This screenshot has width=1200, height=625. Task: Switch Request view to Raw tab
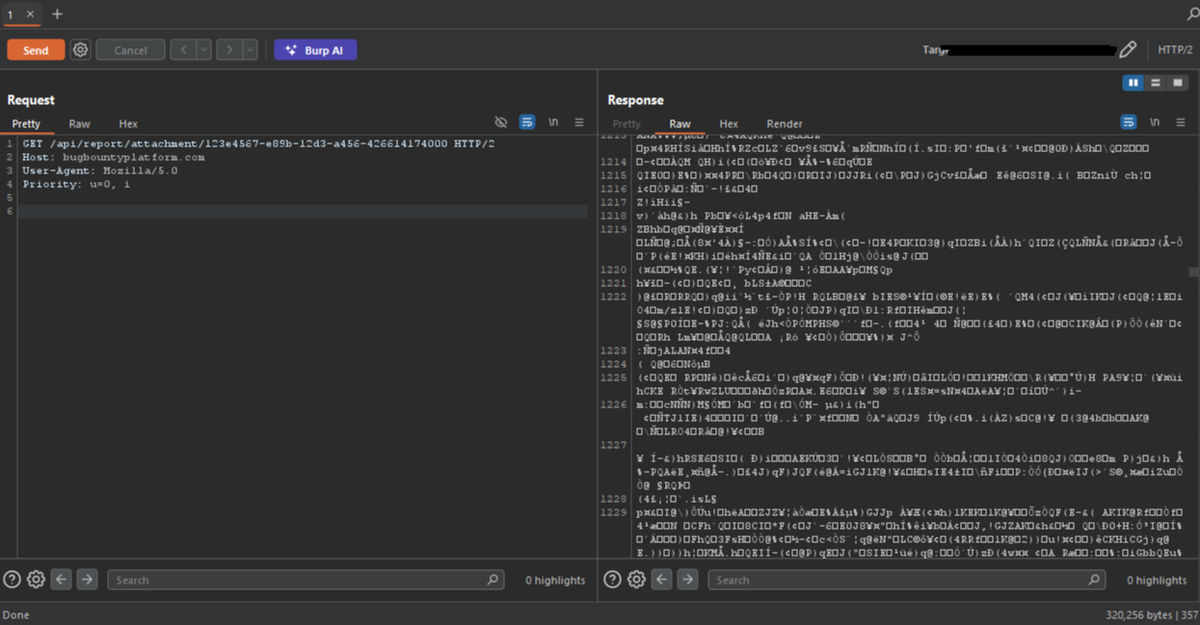[x=79, y=124]
